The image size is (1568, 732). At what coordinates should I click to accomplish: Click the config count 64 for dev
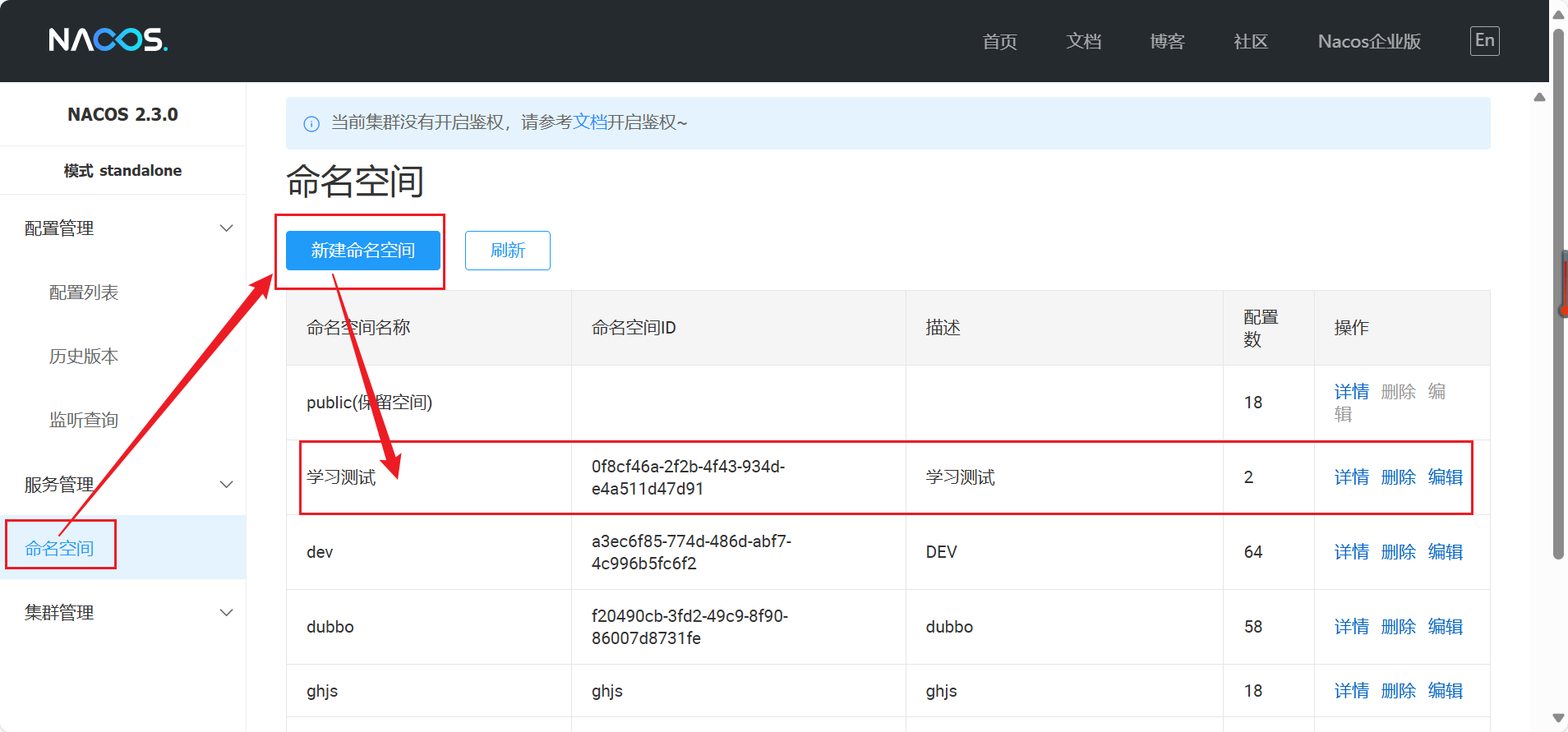[1253, 552]
